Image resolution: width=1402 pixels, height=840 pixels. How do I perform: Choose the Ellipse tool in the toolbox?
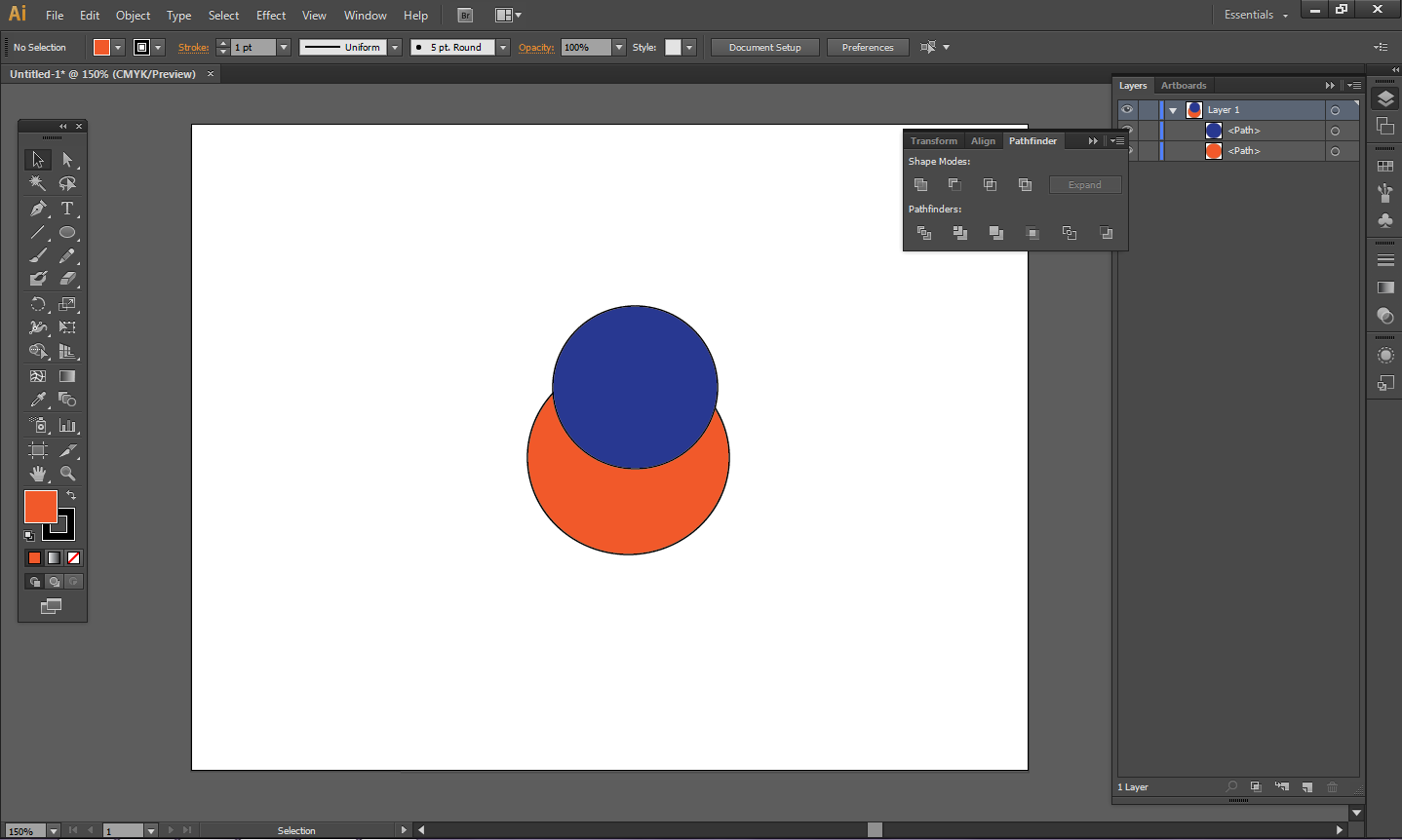67,233
